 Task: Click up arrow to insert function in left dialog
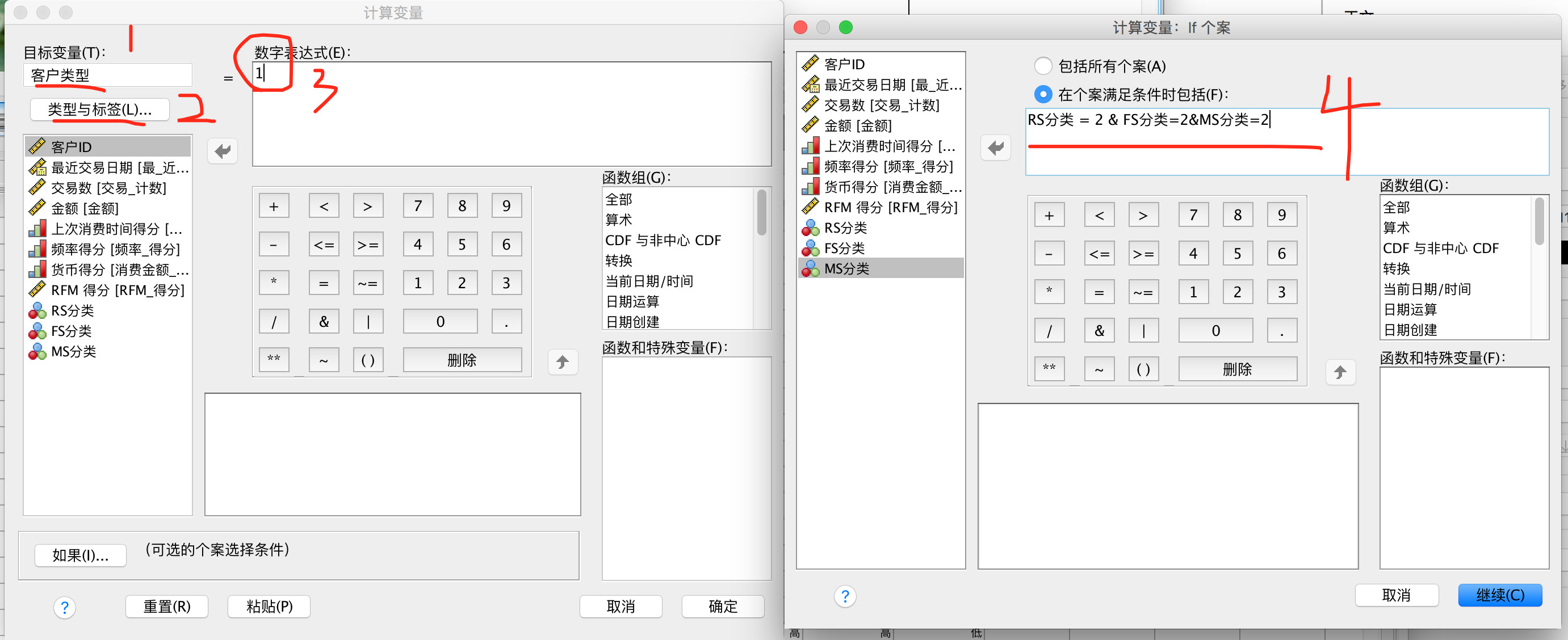pos(563,362)
